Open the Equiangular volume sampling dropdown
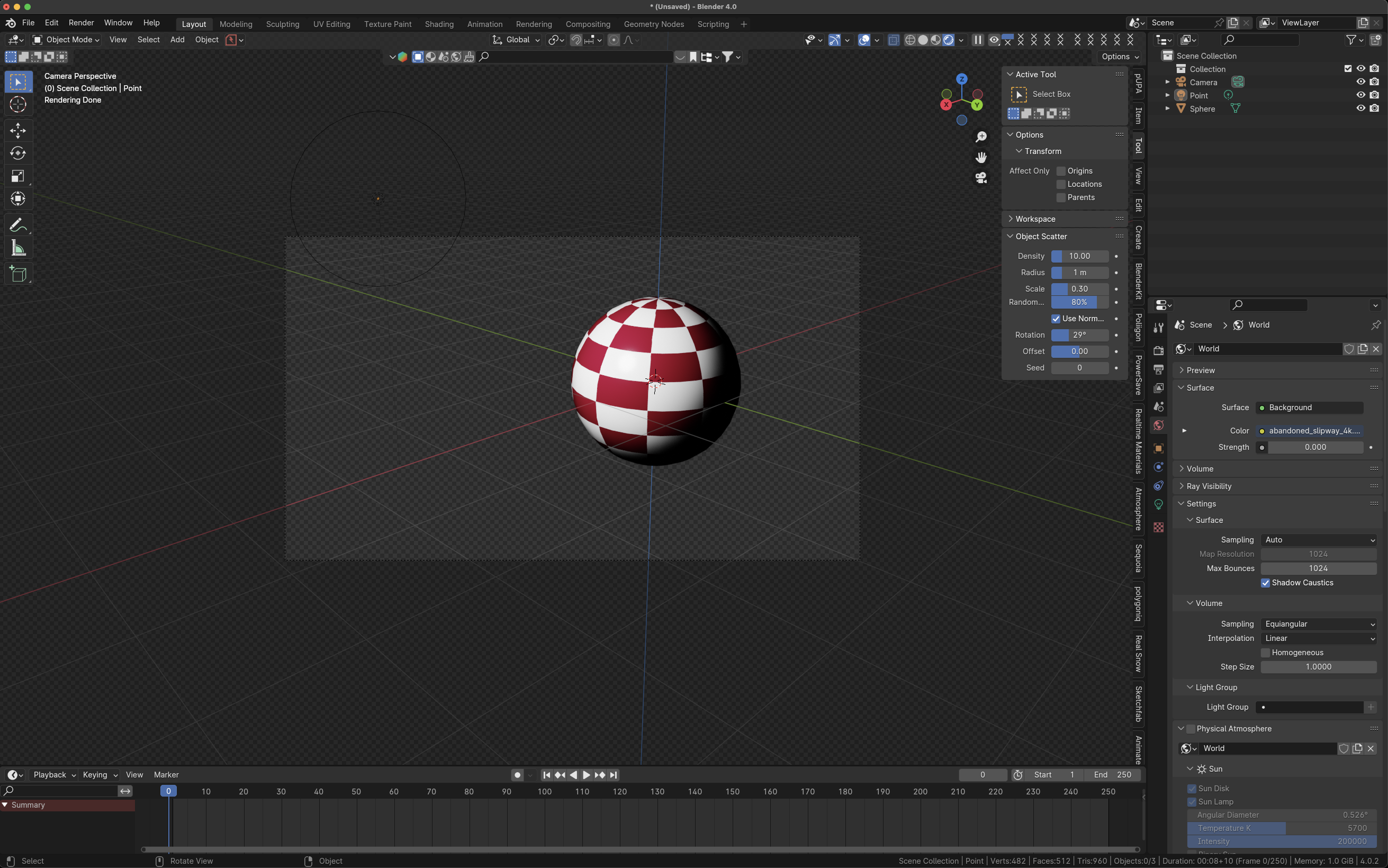Viewport: 1388px width, 868px height. click(1319, 624)
